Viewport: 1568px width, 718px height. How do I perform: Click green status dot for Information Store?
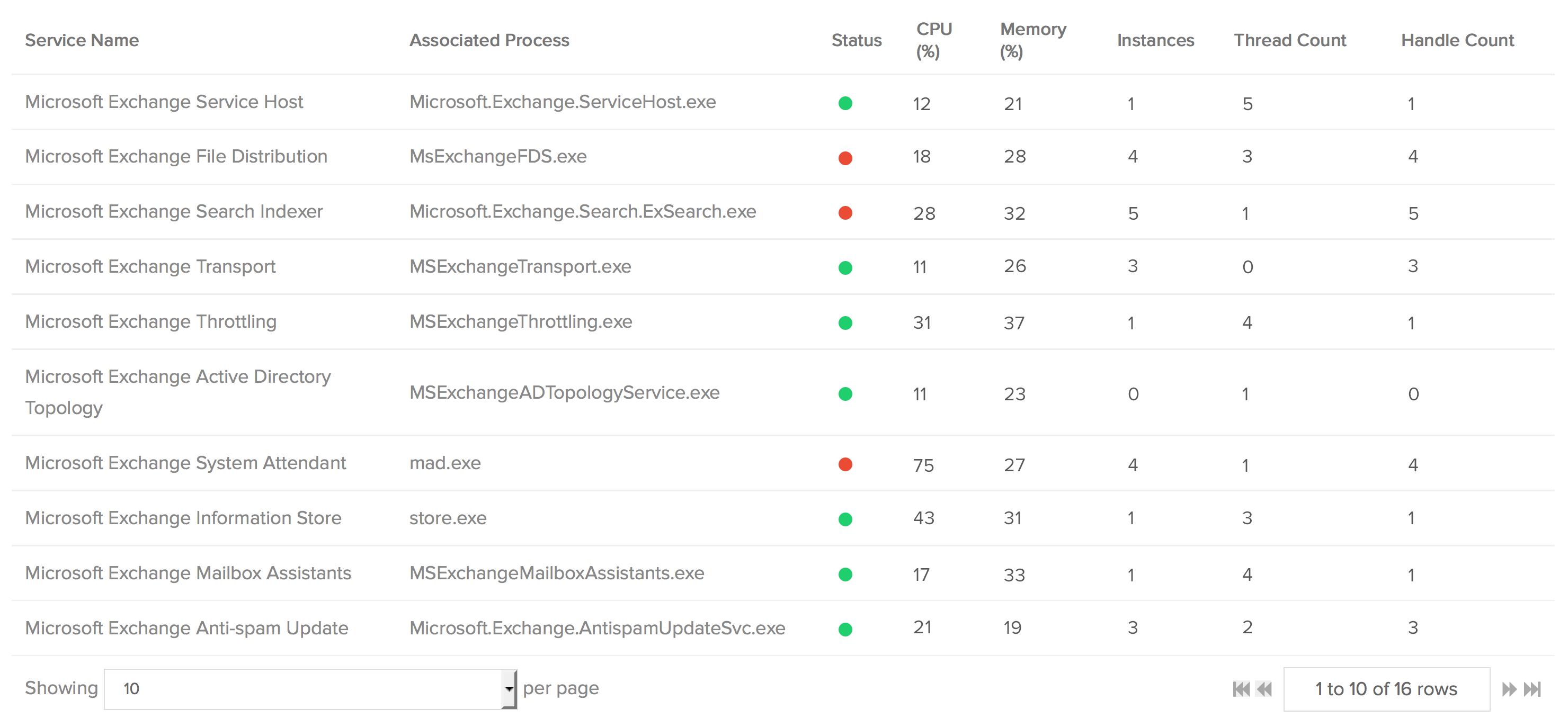click(x=845, y=519)
